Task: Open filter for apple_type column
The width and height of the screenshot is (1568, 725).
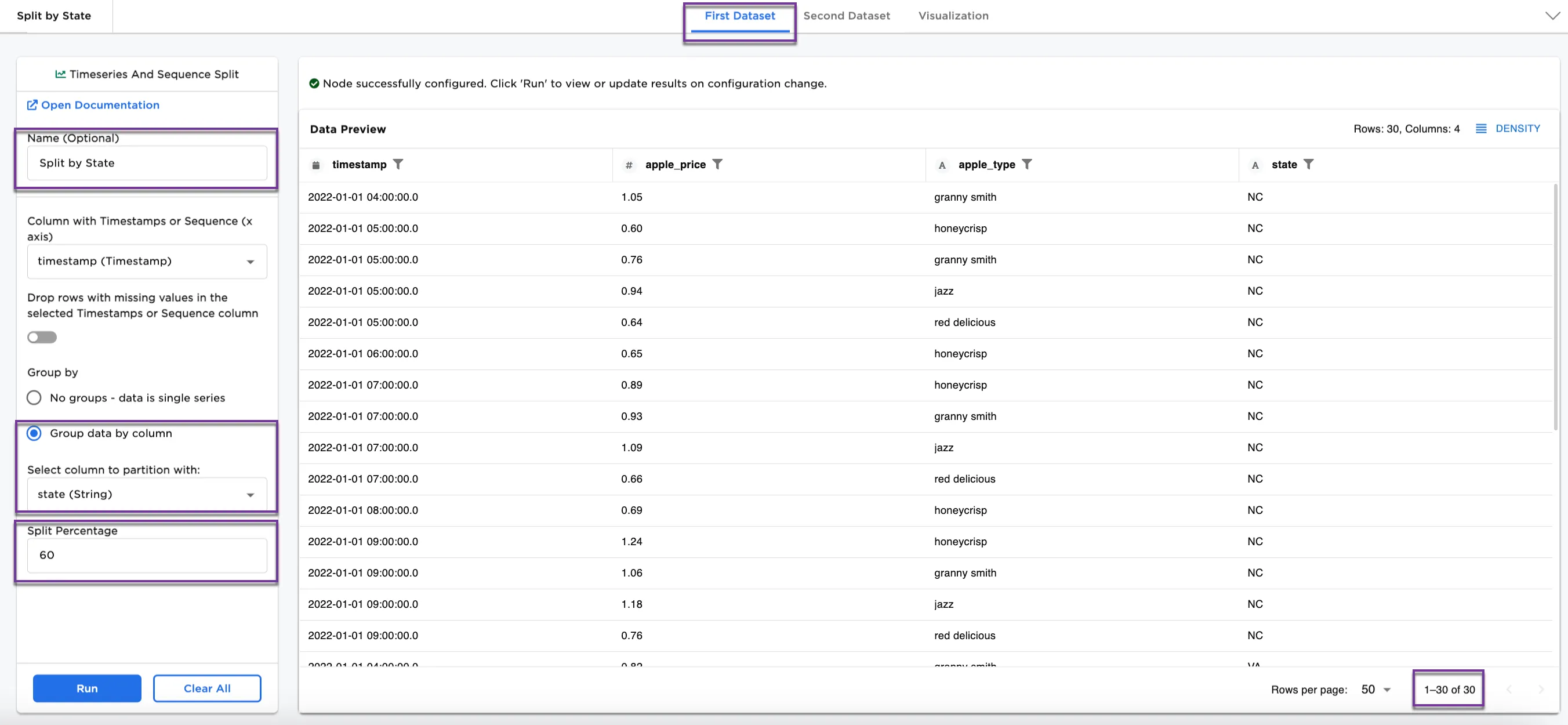Action: [x=1026, y=164]
